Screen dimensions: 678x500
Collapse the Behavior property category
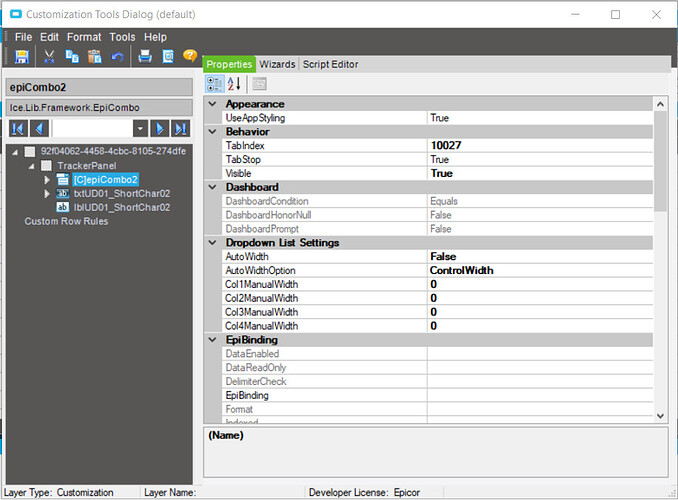tap(212, 131)
